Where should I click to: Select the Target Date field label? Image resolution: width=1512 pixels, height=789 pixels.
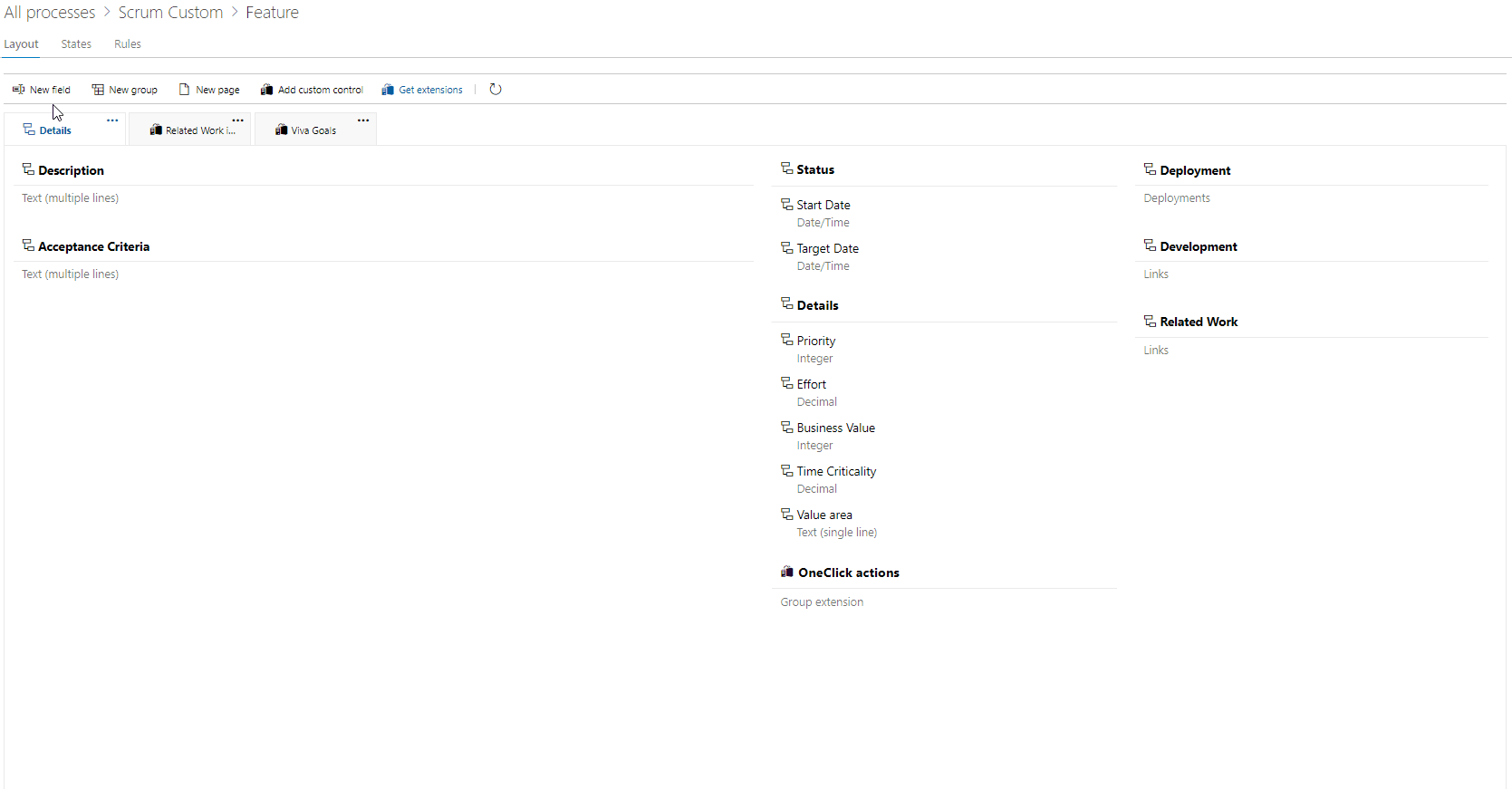(828, 248)
